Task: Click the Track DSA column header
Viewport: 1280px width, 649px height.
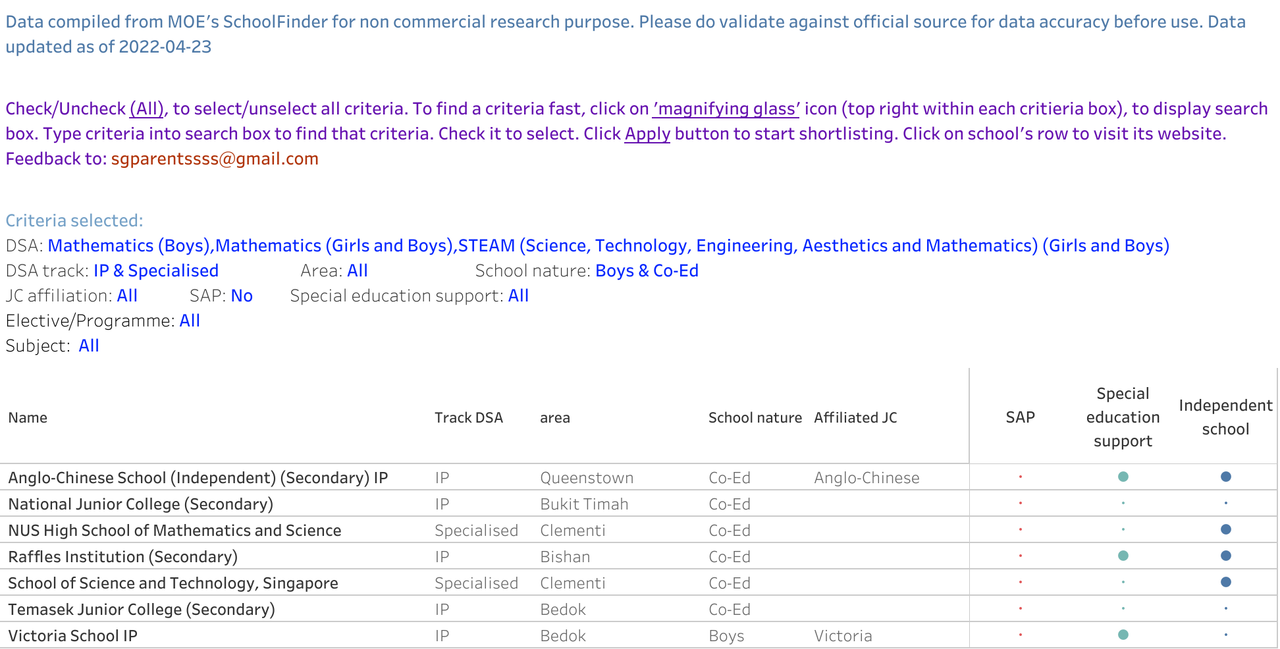Action: click(469, 418)
